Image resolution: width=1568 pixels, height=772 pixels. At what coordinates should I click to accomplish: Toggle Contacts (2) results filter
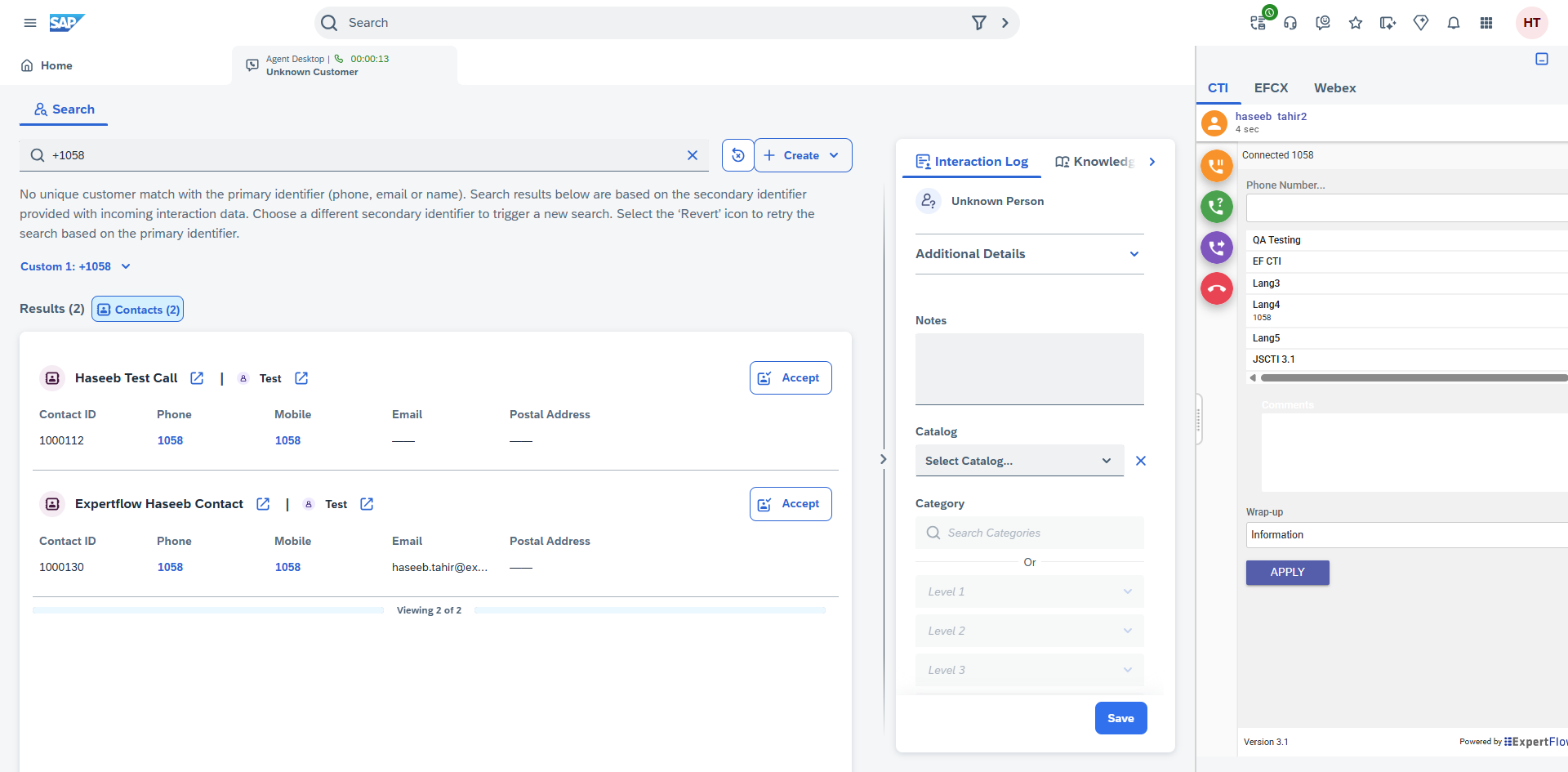(x=138, y=310)
